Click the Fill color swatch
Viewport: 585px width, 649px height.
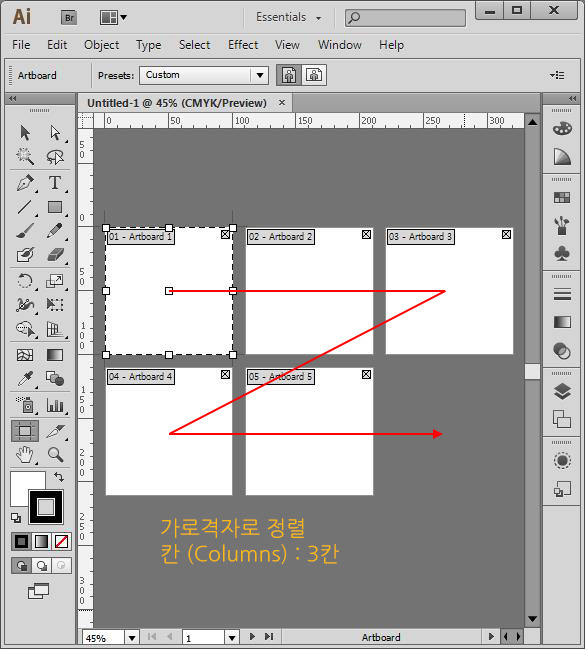[21, 482]
